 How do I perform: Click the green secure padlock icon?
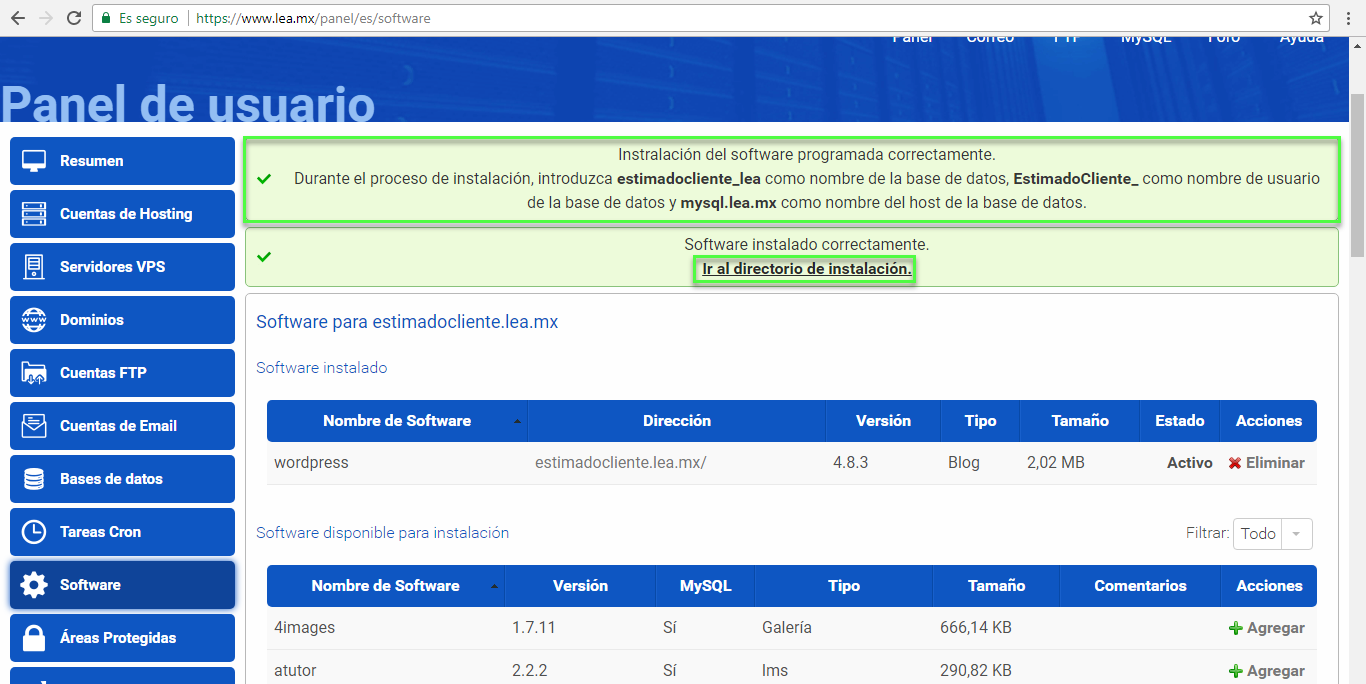(106, 18)
